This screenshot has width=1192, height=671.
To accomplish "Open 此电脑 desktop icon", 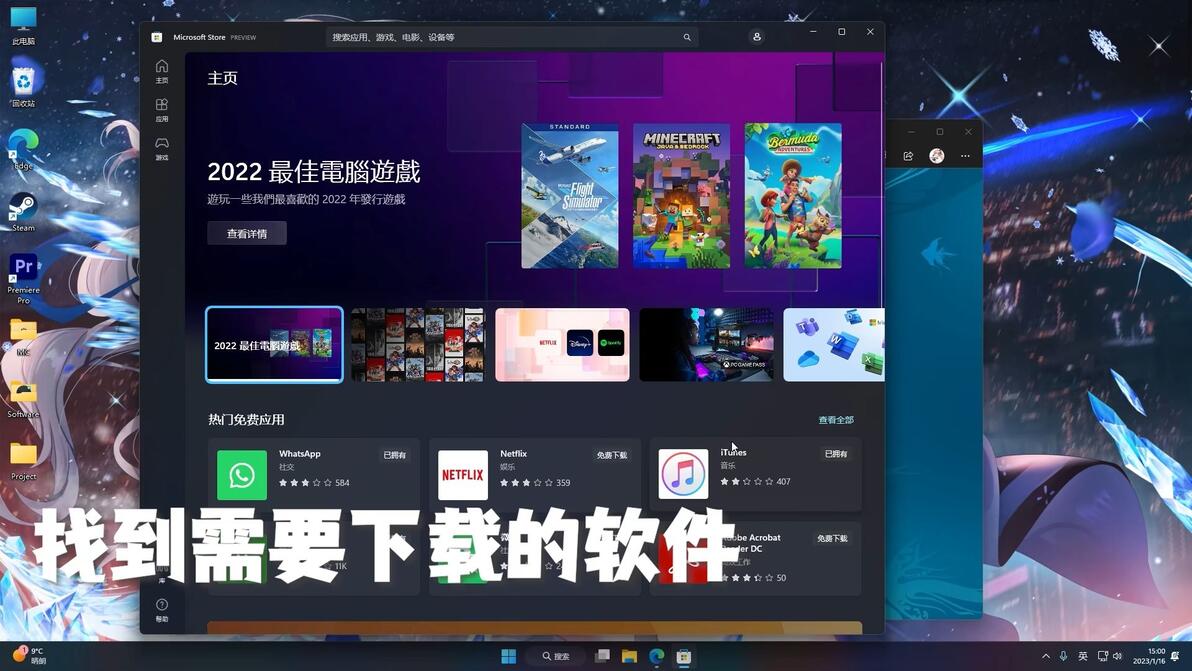I will click(23, 25).
